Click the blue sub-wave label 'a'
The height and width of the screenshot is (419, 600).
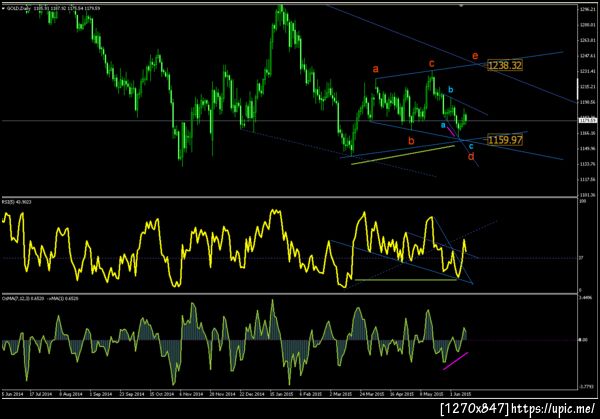click(443, 125)
